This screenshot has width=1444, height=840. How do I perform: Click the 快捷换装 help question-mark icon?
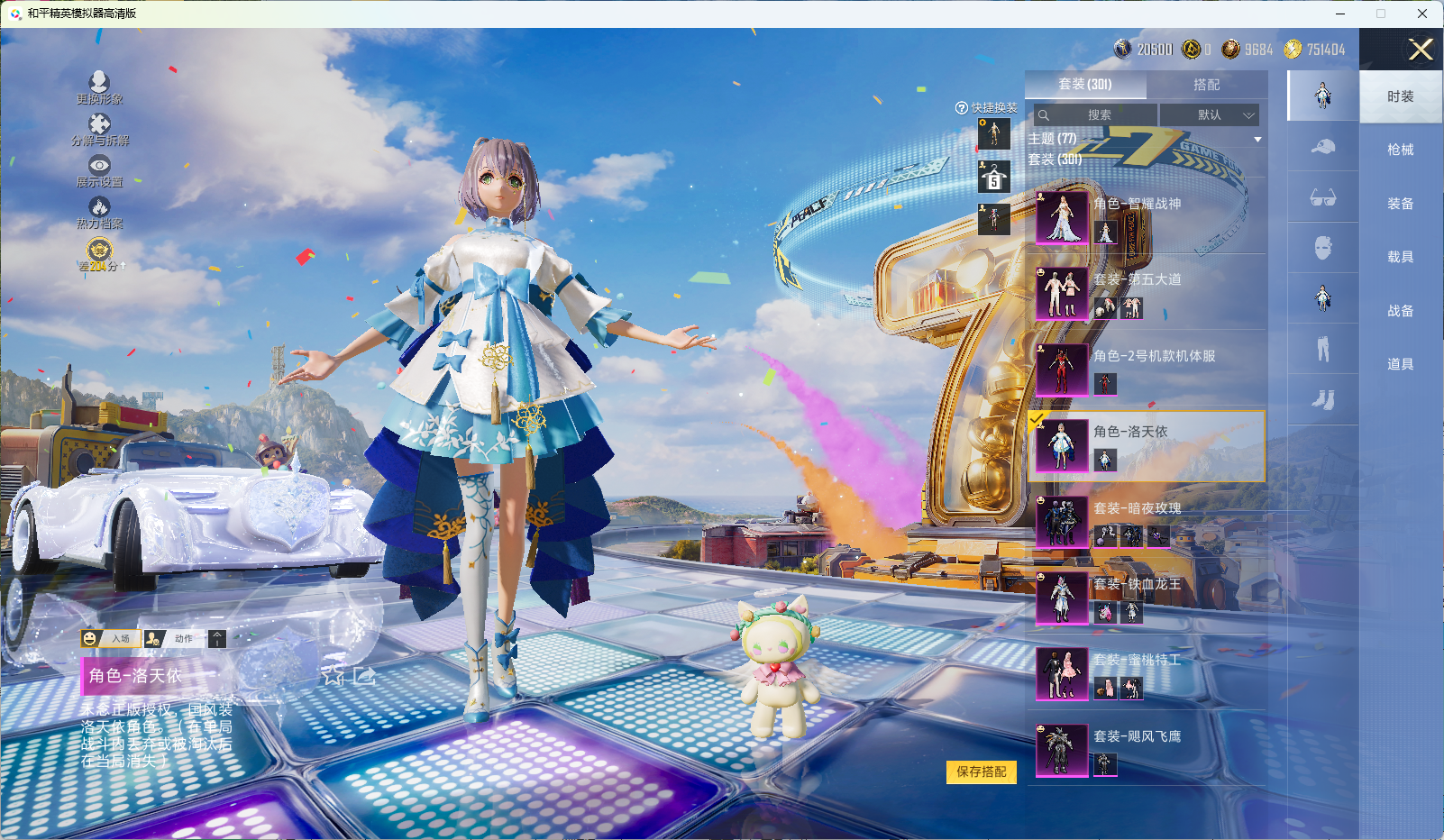point(962,108)
